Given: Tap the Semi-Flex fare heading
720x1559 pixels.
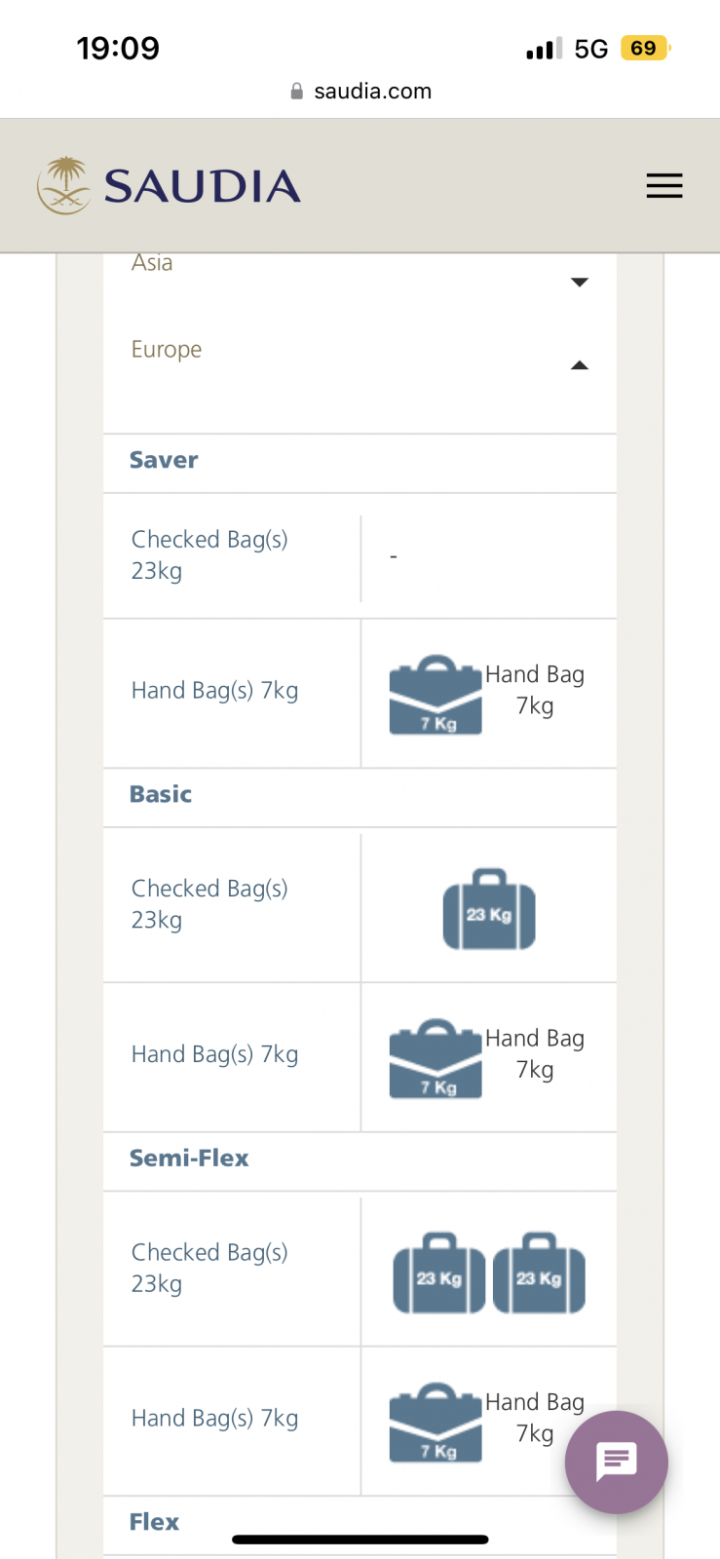Looking at the screenshot, I should (x=189, y=1158).
